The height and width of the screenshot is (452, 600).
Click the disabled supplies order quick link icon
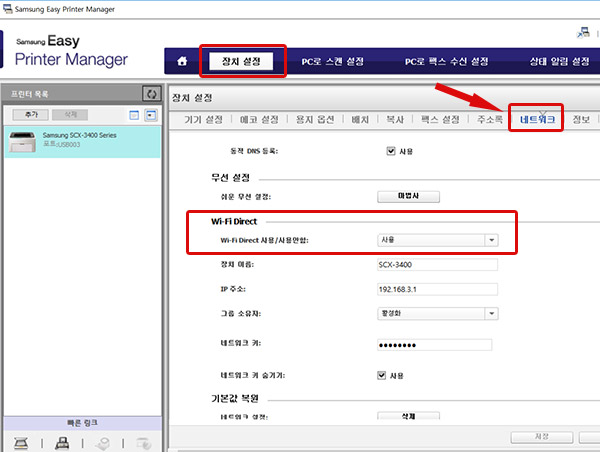(103, 443)
